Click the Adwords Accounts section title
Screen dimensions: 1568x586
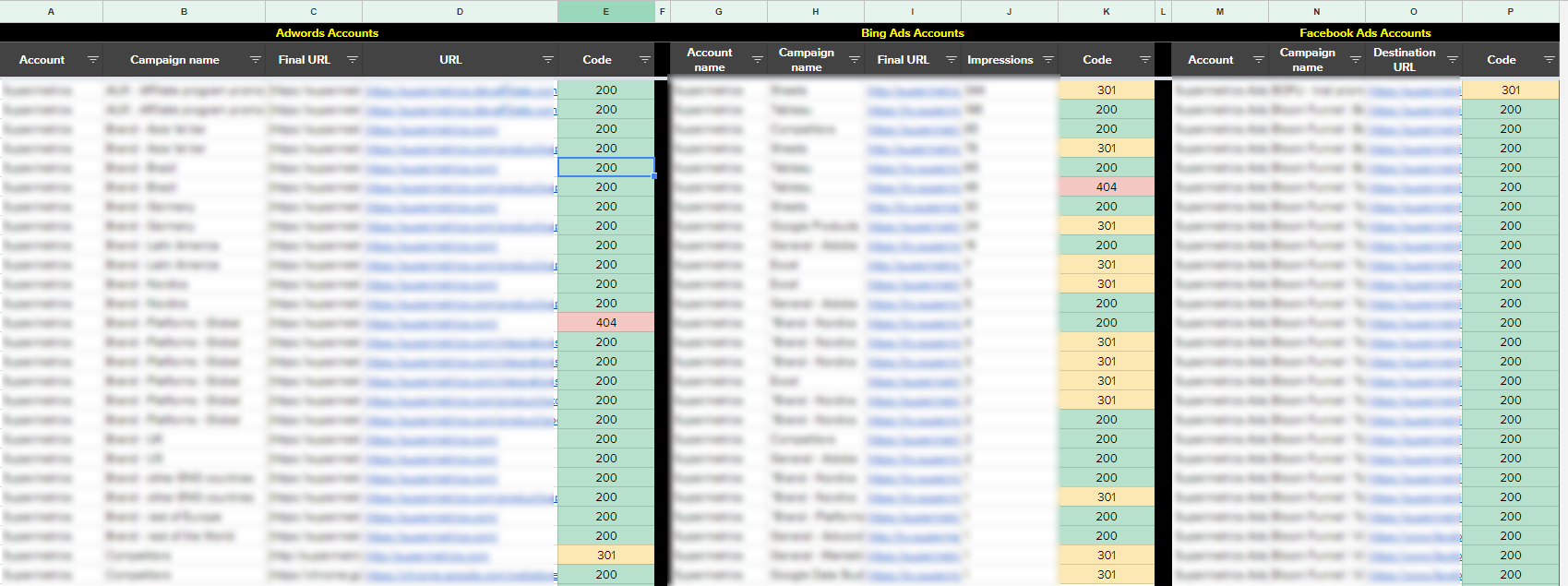click(327, 33)
